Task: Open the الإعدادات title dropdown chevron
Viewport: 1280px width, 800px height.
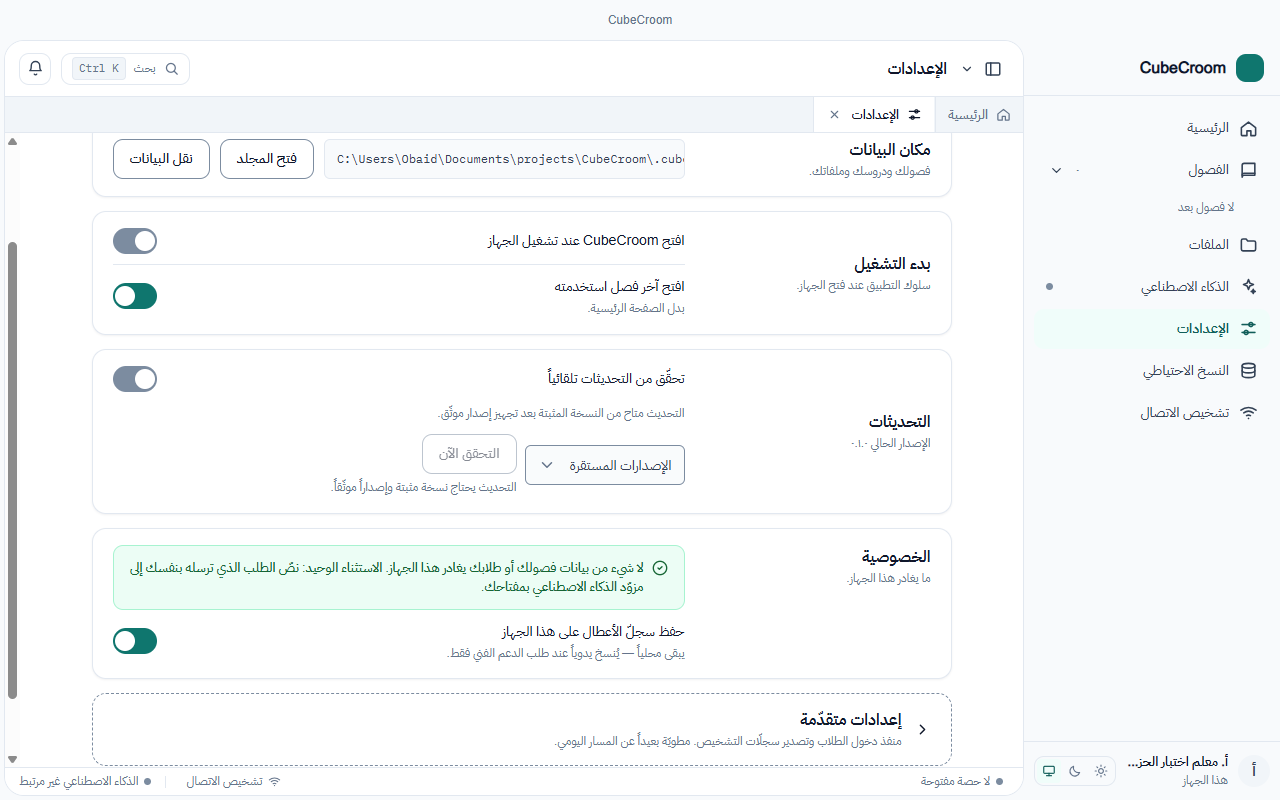Action: click(x=966, y=69)
